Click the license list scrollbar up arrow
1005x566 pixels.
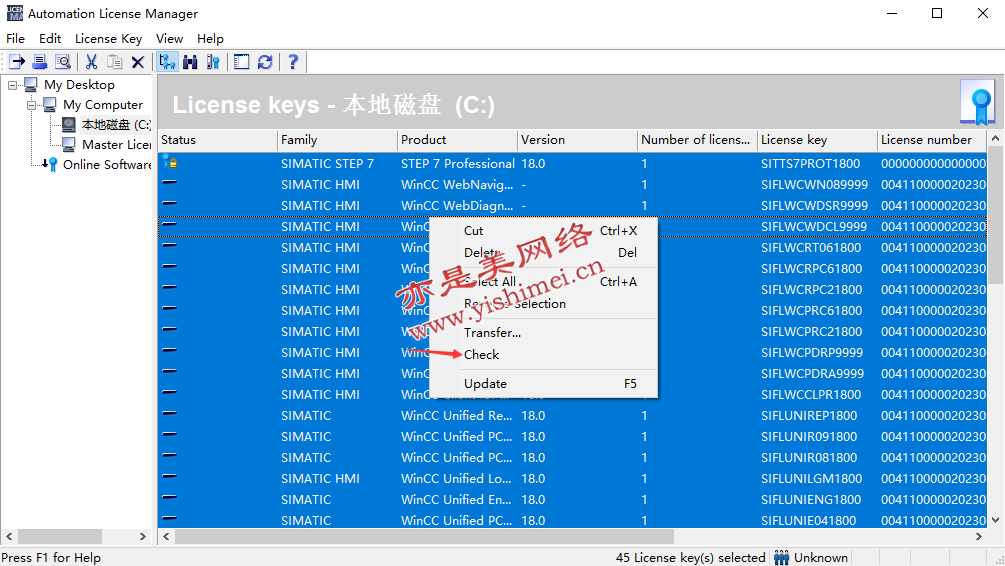[995, 138]
